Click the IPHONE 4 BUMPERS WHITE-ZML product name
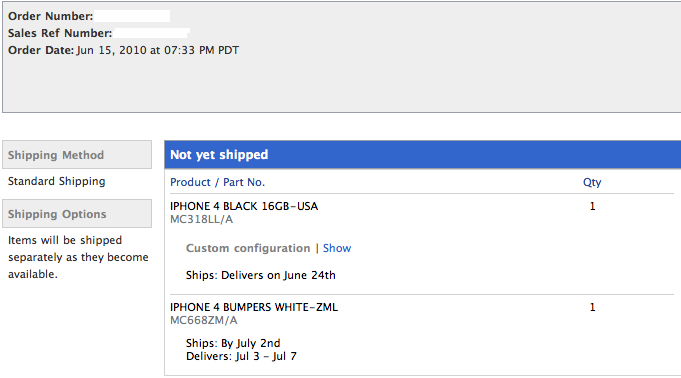Screen dimensions: 681x378 click(254, 307)
